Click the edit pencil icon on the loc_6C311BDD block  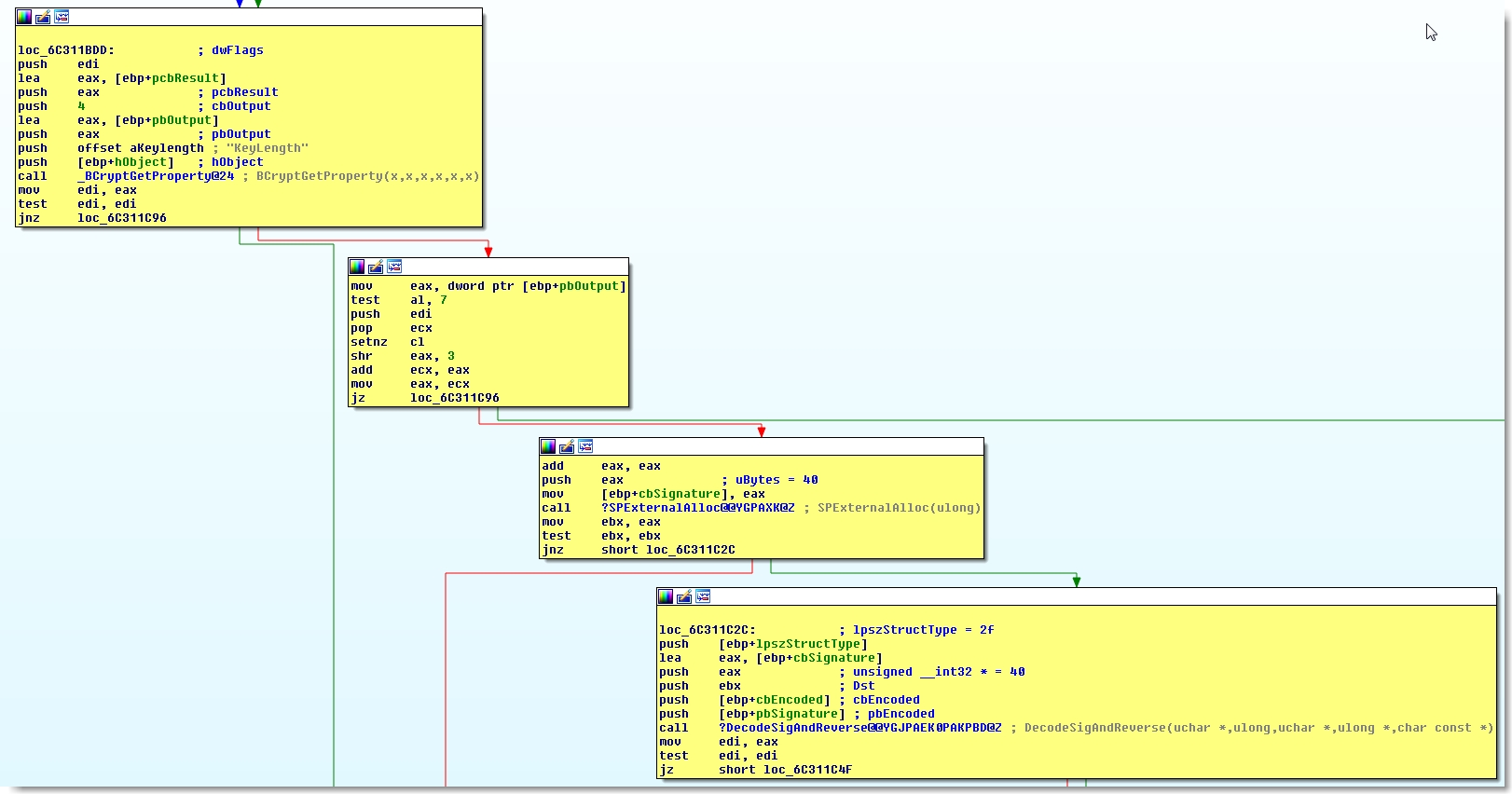(43, 17)
